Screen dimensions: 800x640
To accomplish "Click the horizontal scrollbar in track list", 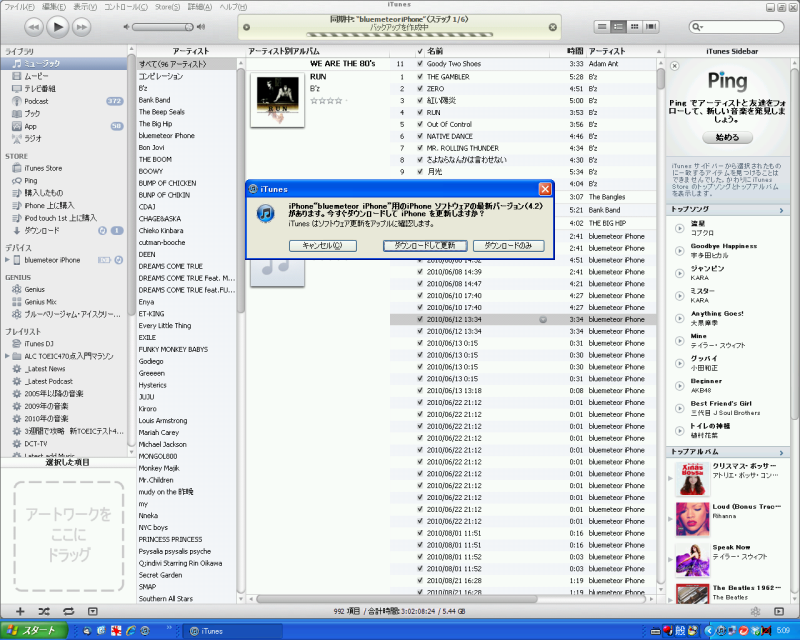I will coord(396,599).
